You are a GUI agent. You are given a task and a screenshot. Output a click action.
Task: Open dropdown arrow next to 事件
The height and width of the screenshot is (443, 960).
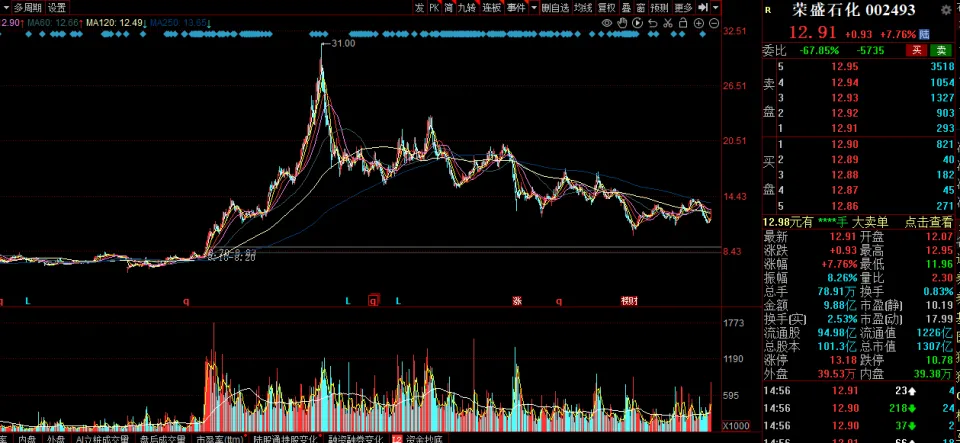[x=534, y=7]
